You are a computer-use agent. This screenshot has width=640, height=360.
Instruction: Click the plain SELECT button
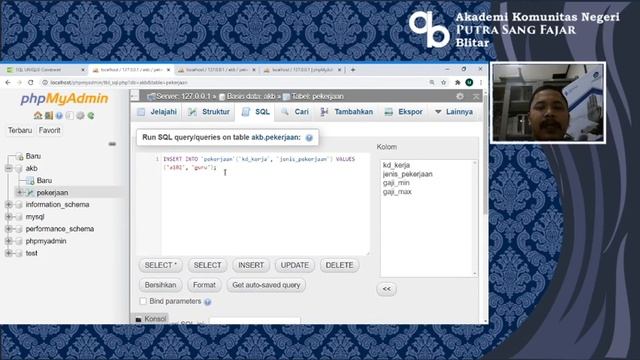[x=207, y=265]
